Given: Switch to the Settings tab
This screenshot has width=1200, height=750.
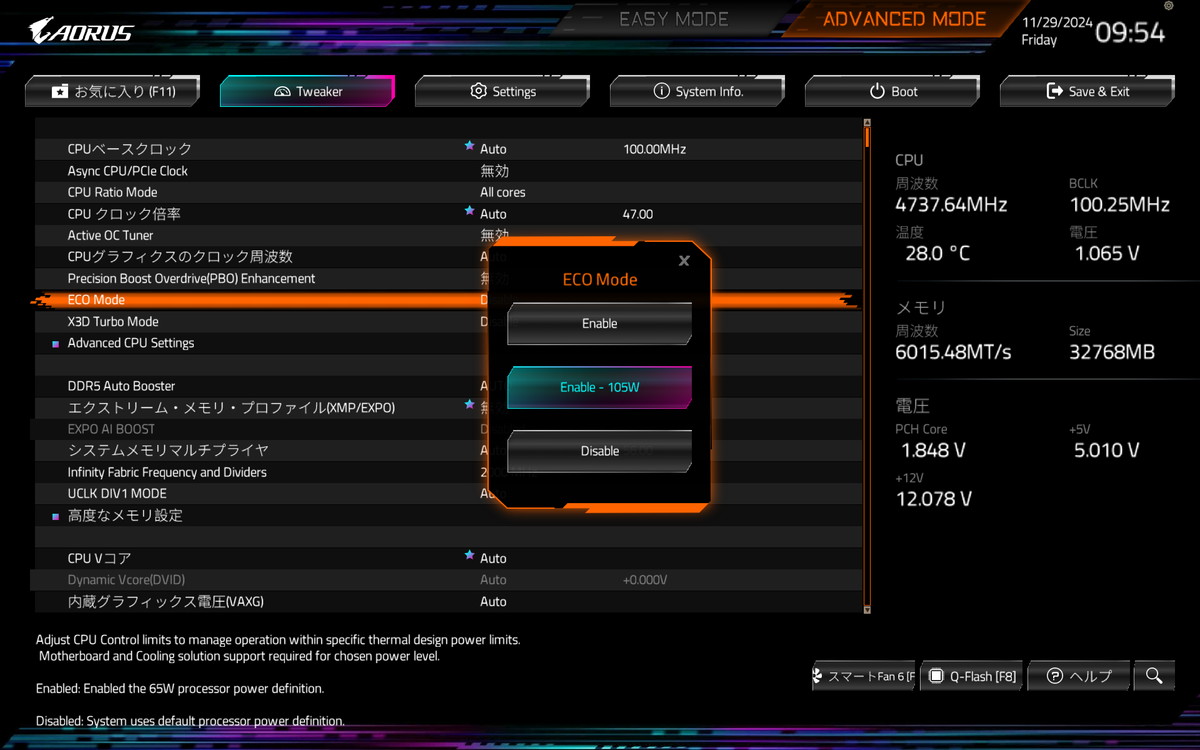Looking at the screenshot, I should [503, 91].
